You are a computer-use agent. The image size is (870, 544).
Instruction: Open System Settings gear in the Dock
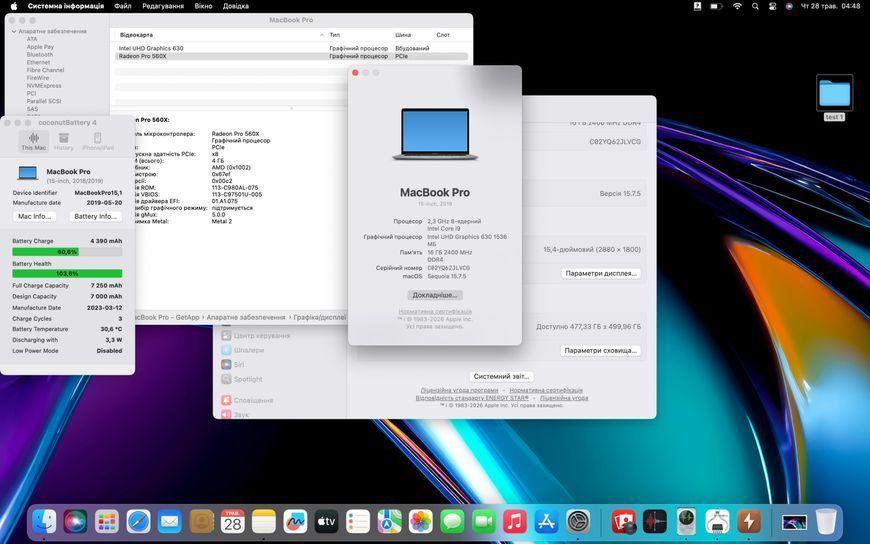pos(578,522)
